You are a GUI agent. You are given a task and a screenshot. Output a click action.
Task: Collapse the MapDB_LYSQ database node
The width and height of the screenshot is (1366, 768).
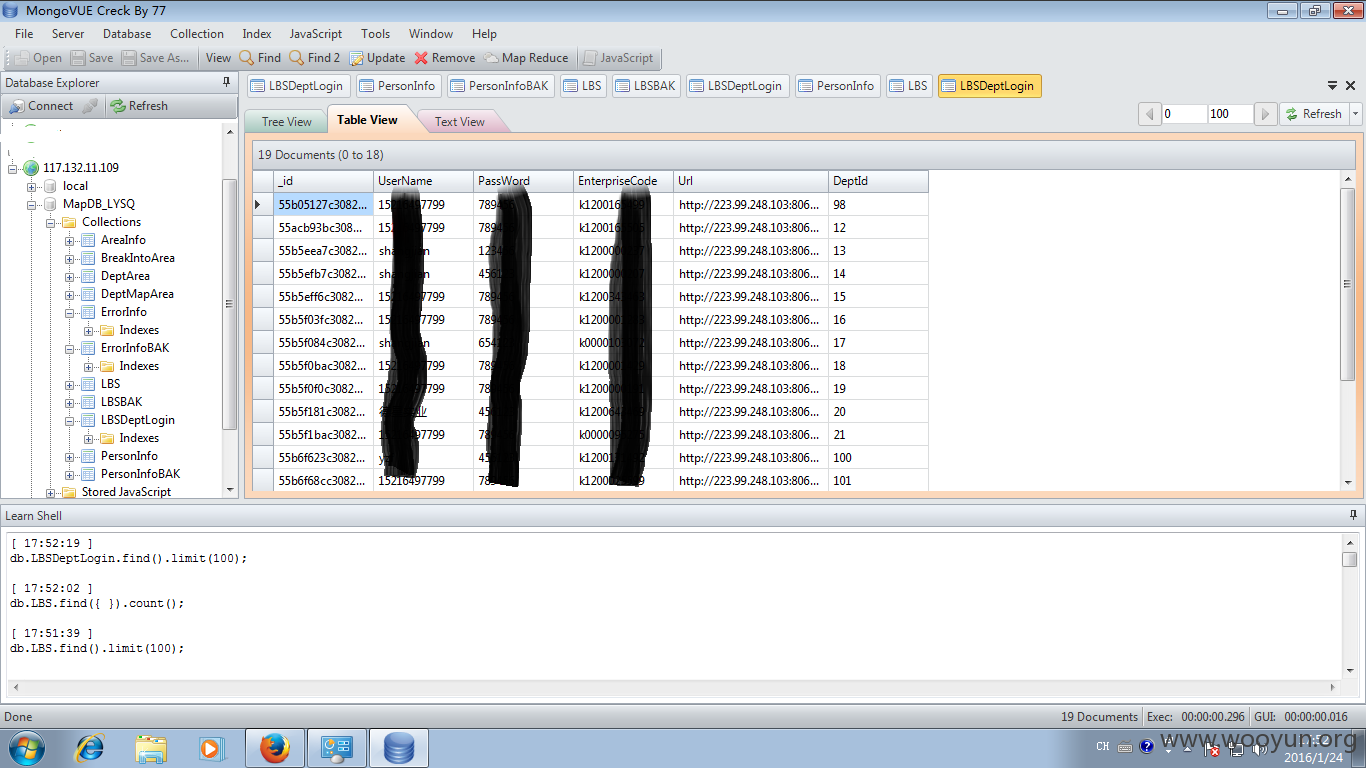[x=32, y=204]
